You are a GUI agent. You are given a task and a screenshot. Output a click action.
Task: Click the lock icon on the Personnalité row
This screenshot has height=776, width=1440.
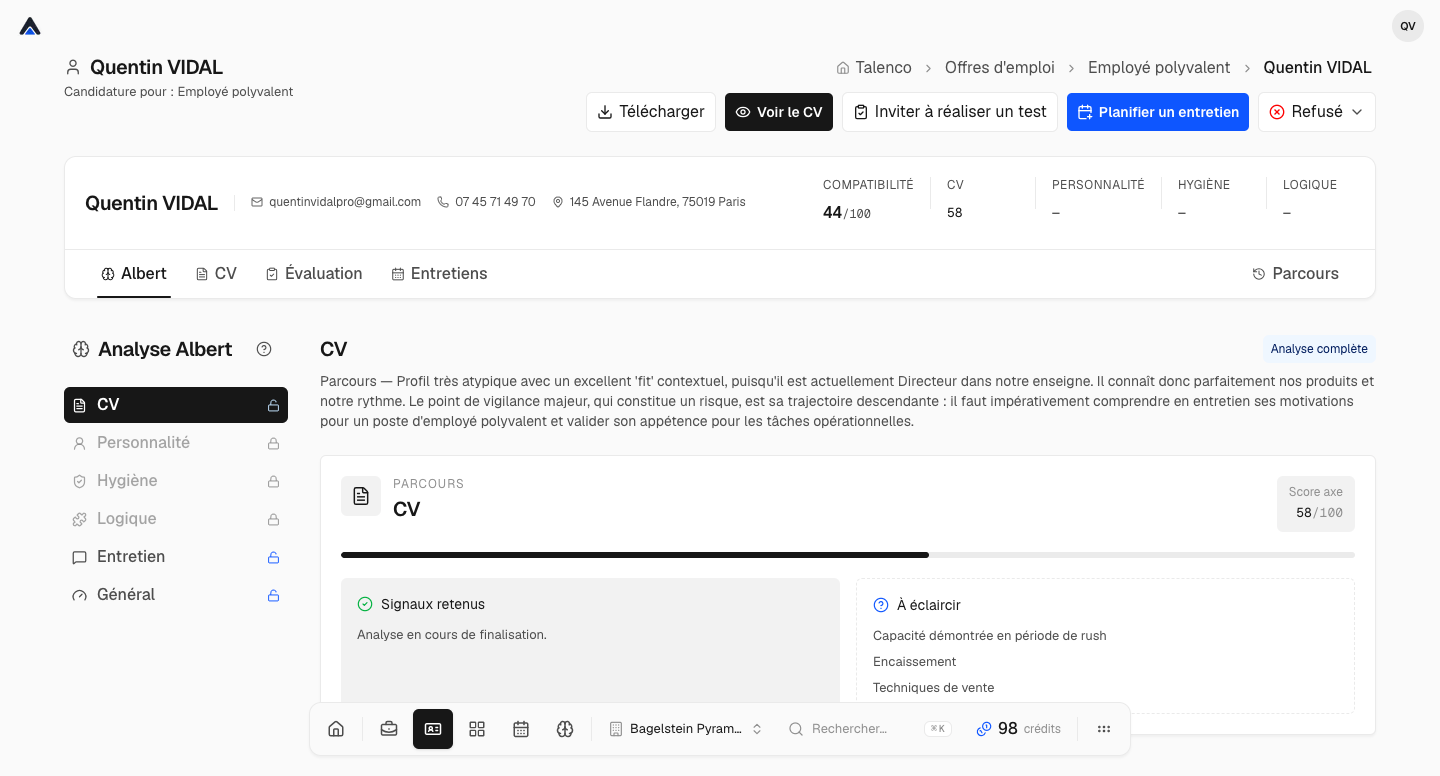coord(273,443)
